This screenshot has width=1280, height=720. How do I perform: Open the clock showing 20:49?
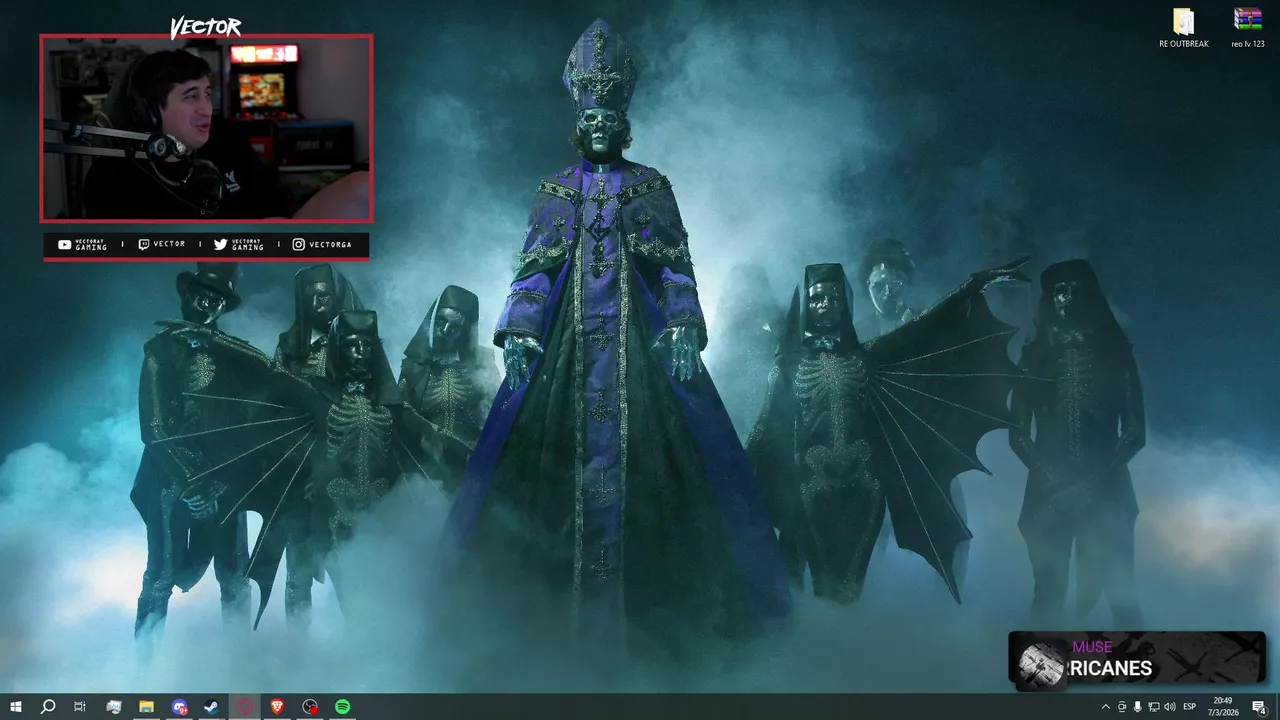1223,707
